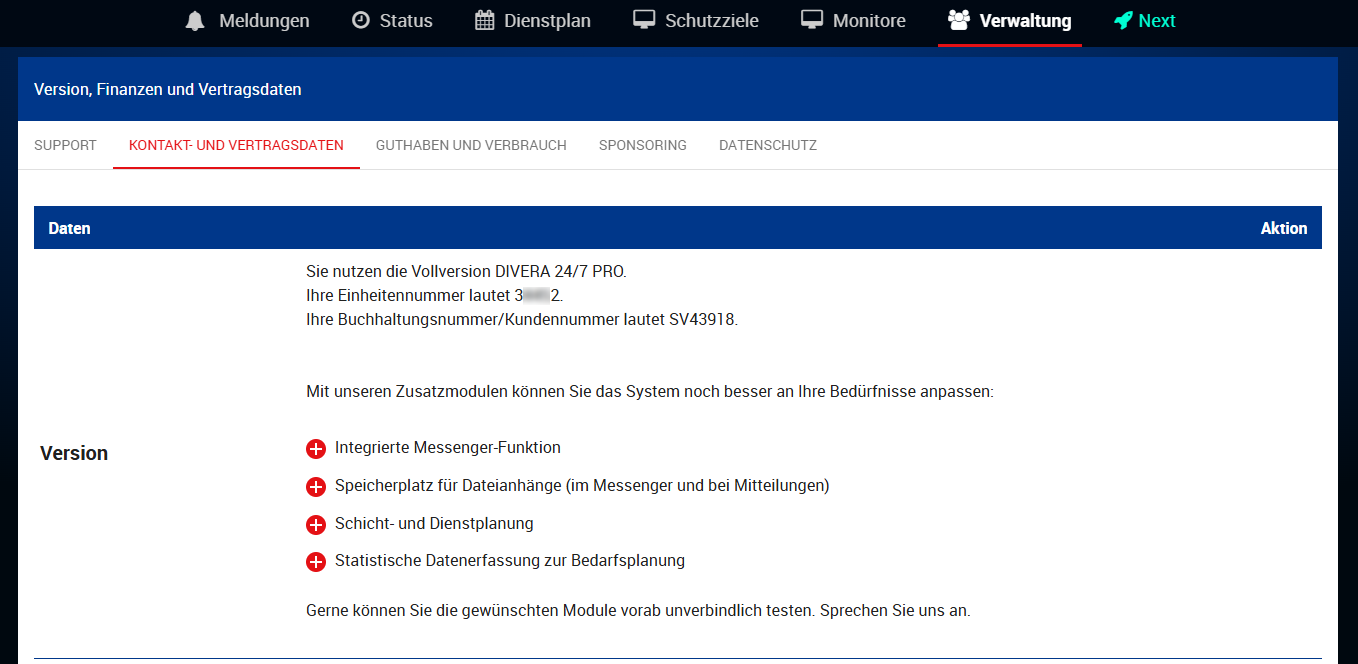Click the Version row label
Image resolution: width=1358 pixels, height=664 pixels.
(x=74, y=453)
